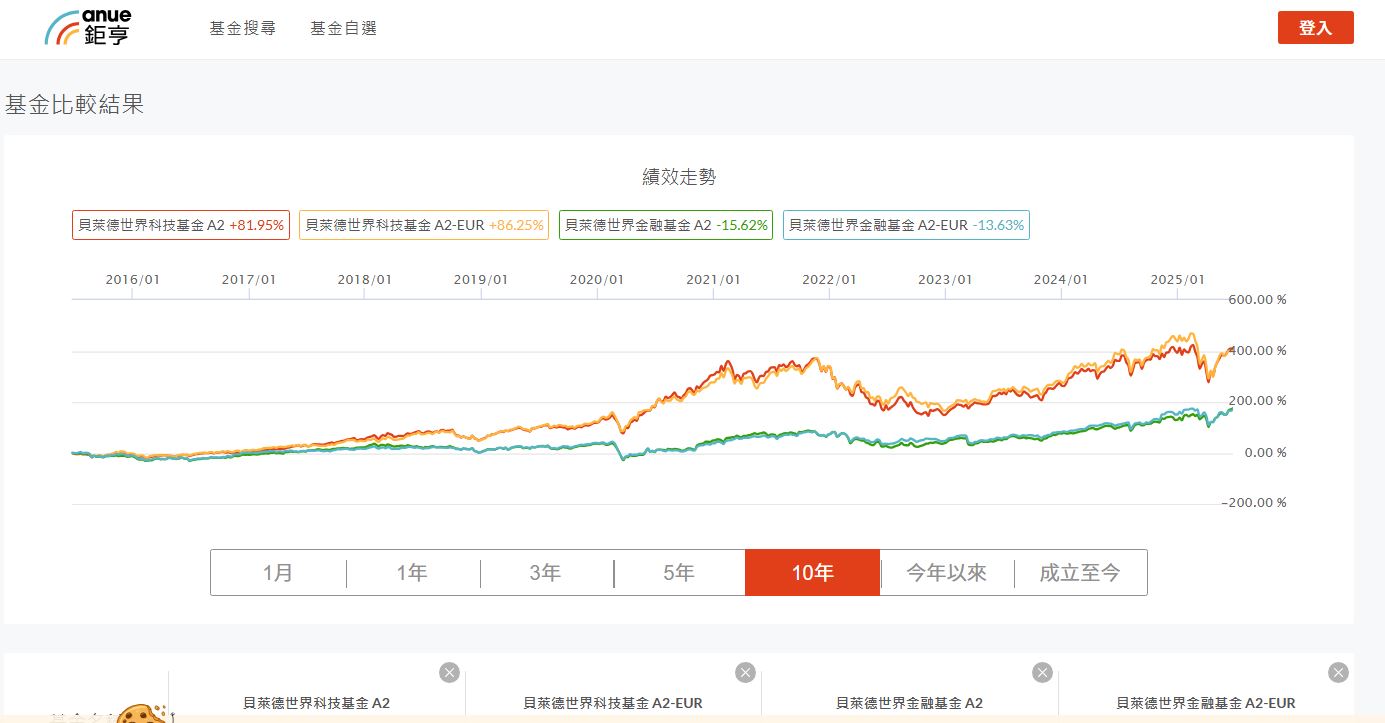The width and height of the screenshot is (1385, 723).
Task: Select the 今年以來 period tab
Action: pos(946,573)
